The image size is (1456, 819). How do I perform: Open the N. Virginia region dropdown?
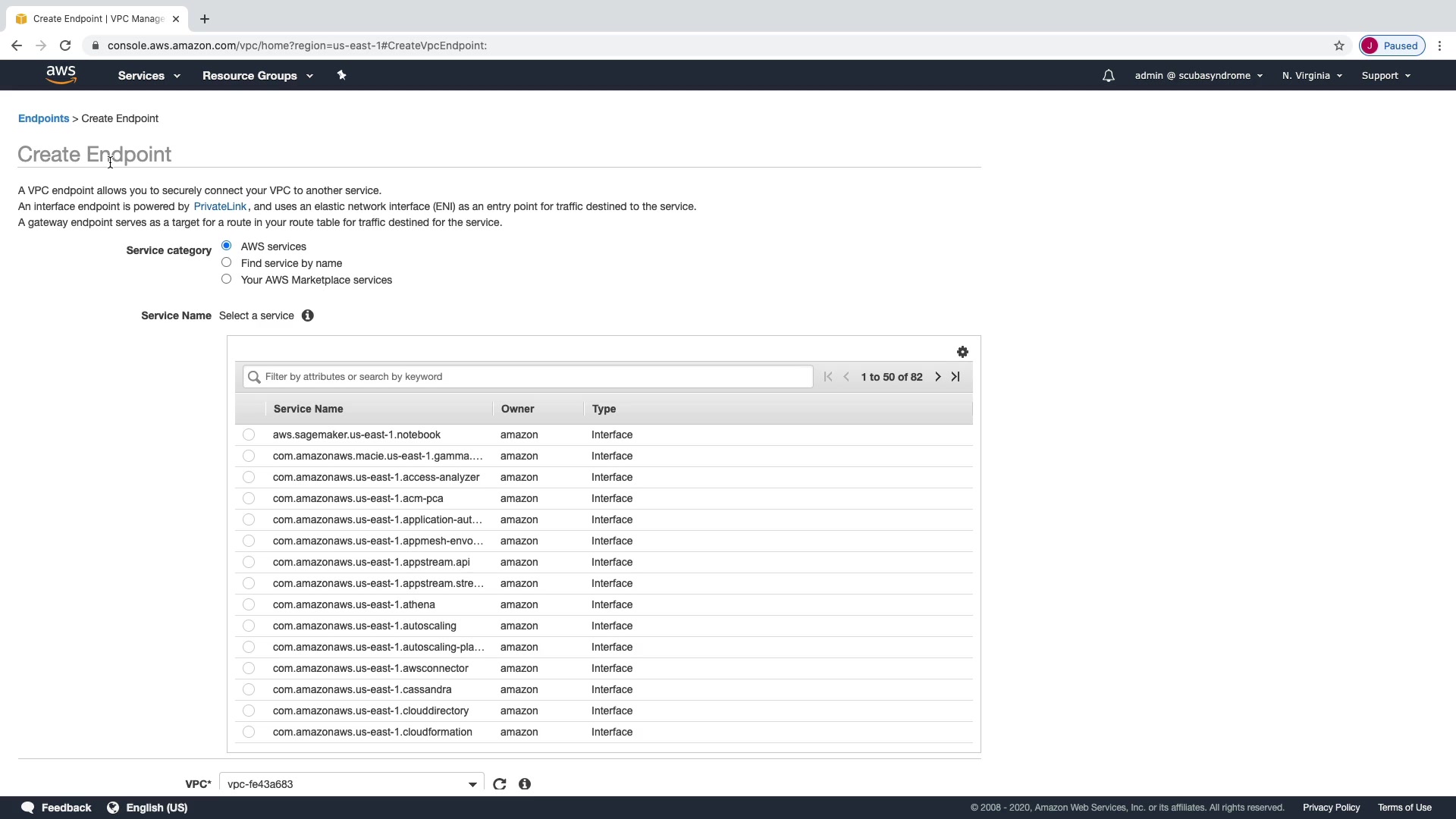coord(1311,76)
